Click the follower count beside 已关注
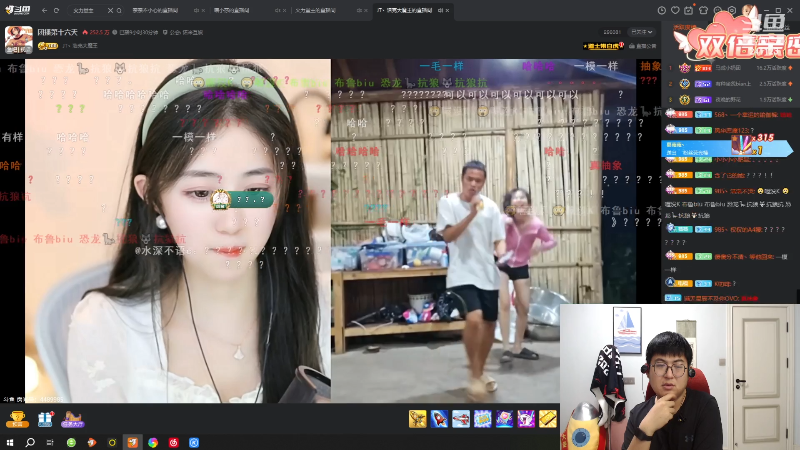Image resolution: width=800 pixels, height=450 pixels. pyautogui.click(x=612, y=32)
